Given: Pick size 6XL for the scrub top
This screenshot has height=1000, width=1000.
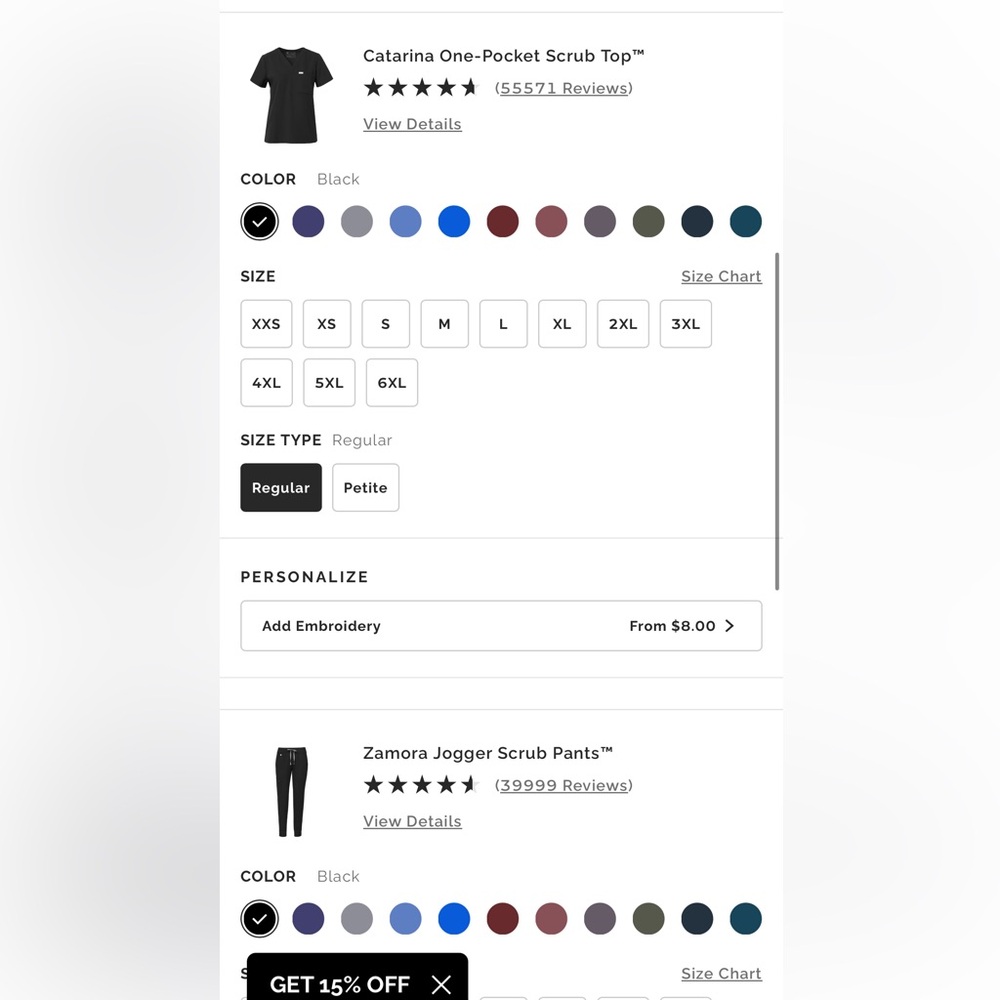Looking at the screenshot, I should pos(392,383).
